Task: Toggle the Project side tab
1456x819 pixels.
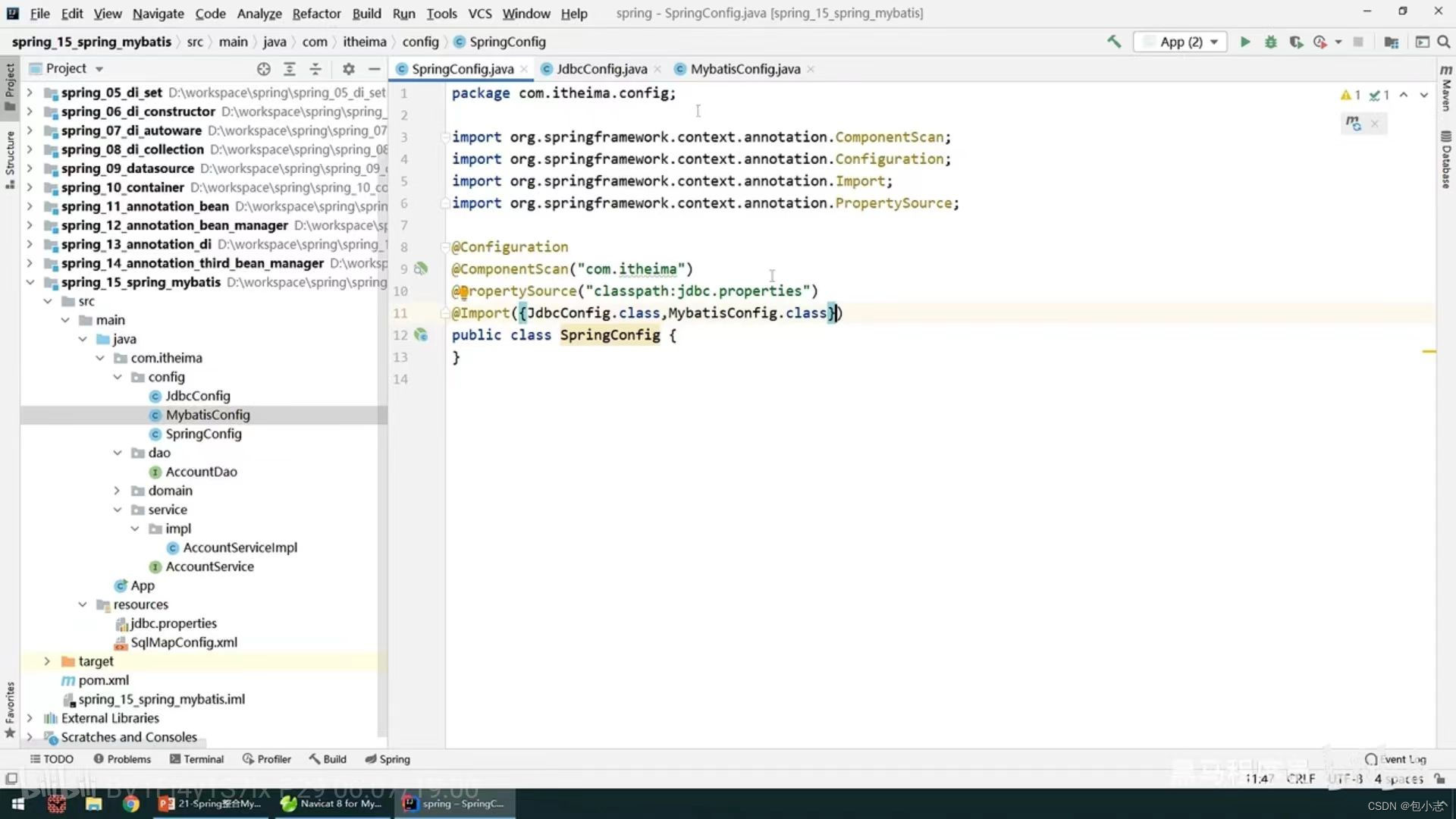Action: [10, 86]
